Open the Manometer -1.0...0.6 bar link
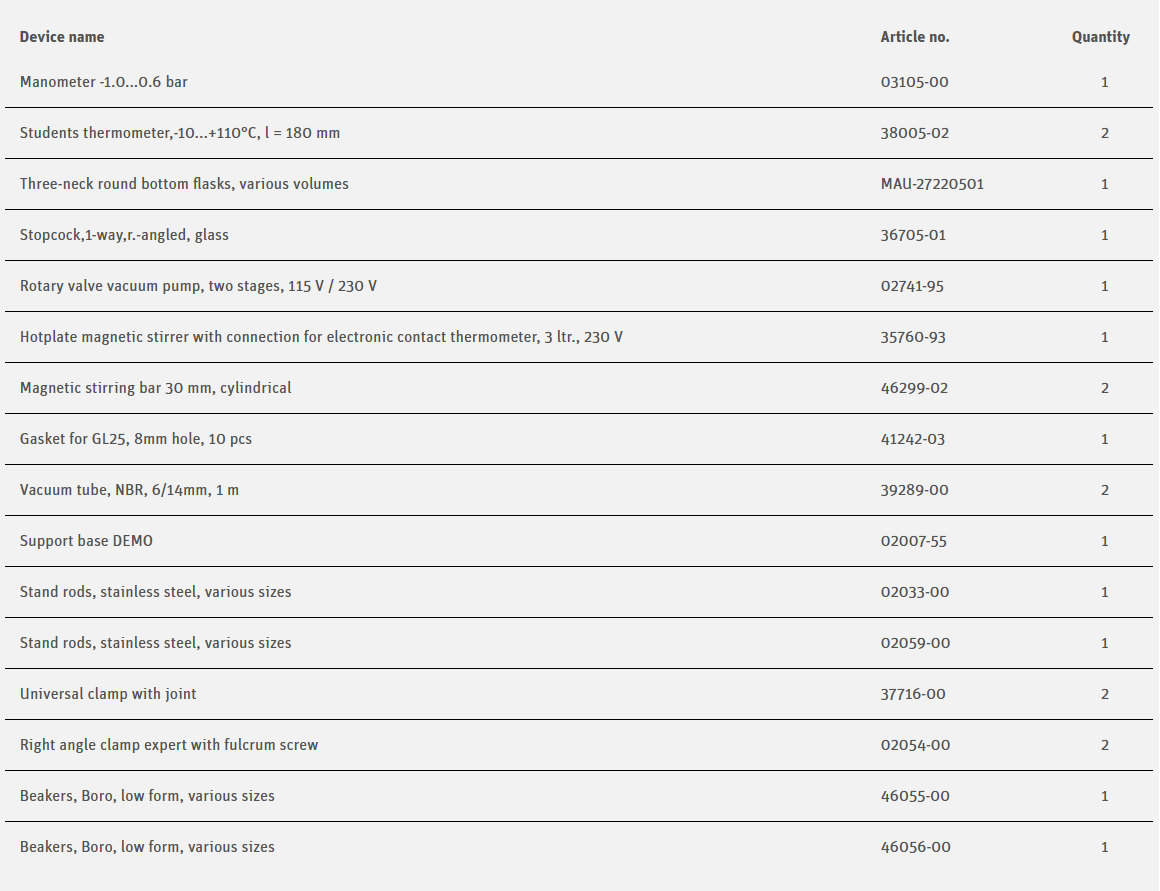1160x891 pixels. coord(104,82)
